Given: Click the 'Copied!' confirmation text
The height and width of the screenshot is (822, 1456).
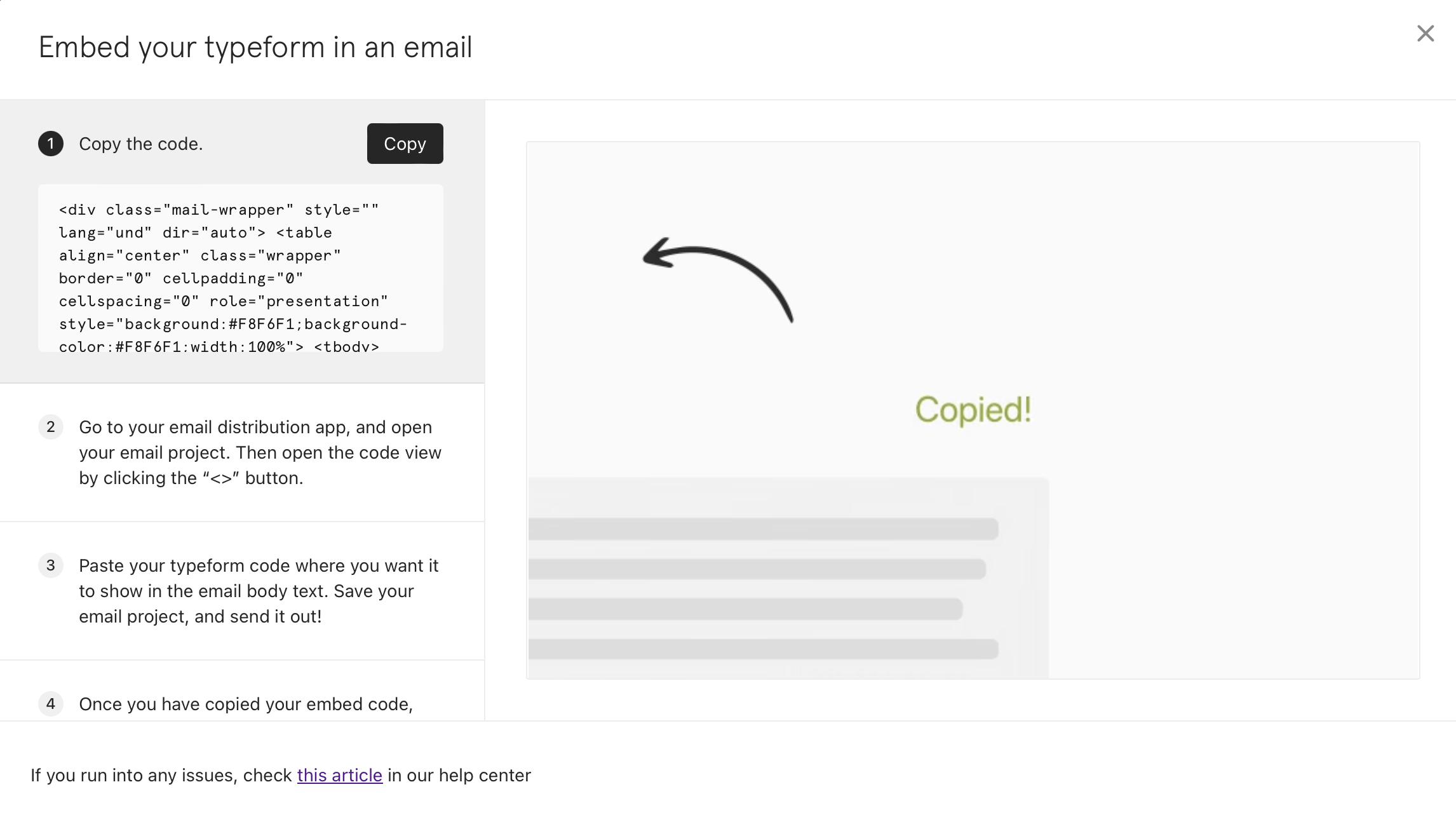Looking at the screenshot, I should pos(973,410).
